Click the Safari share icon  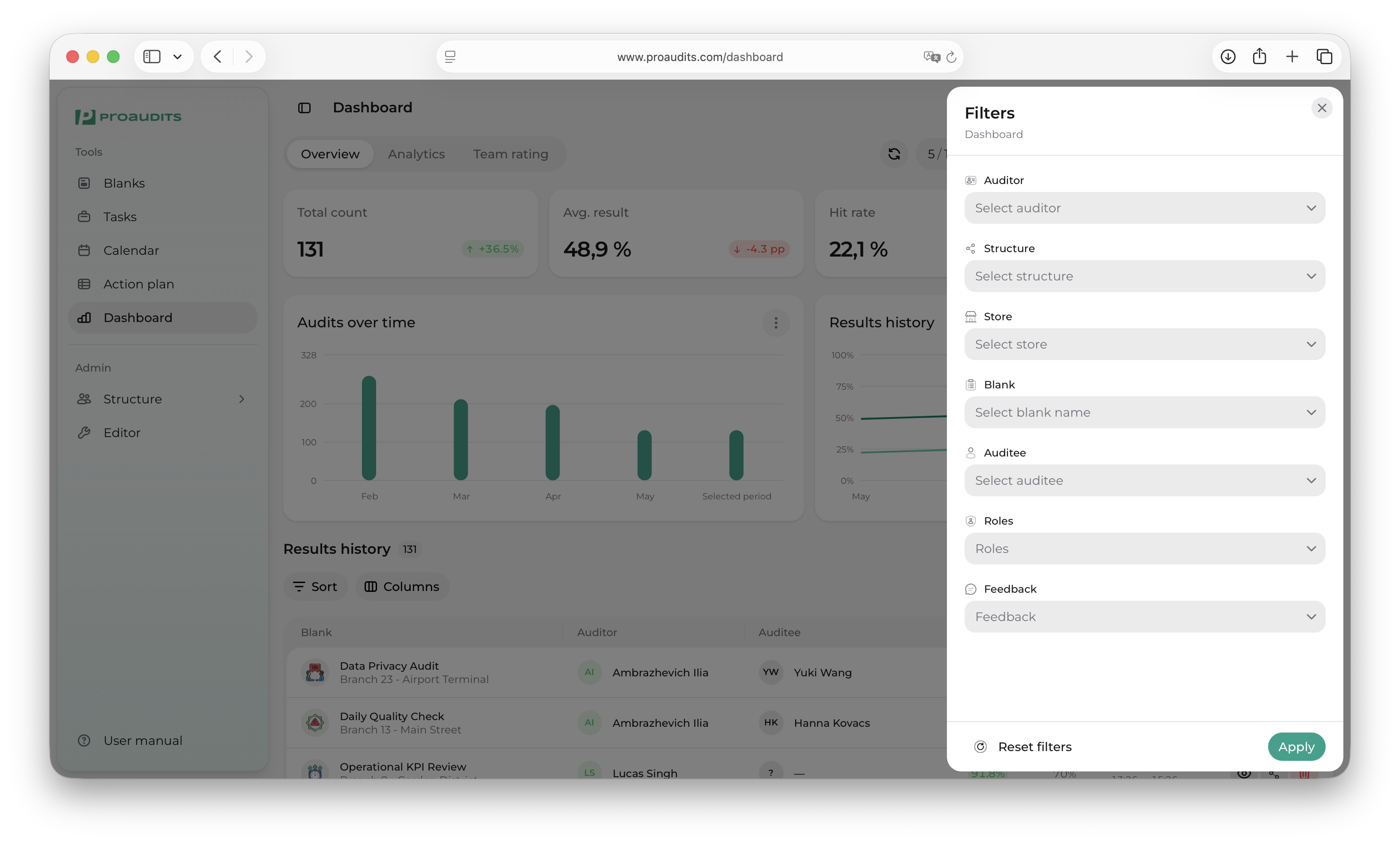(x=1259, y=57)
